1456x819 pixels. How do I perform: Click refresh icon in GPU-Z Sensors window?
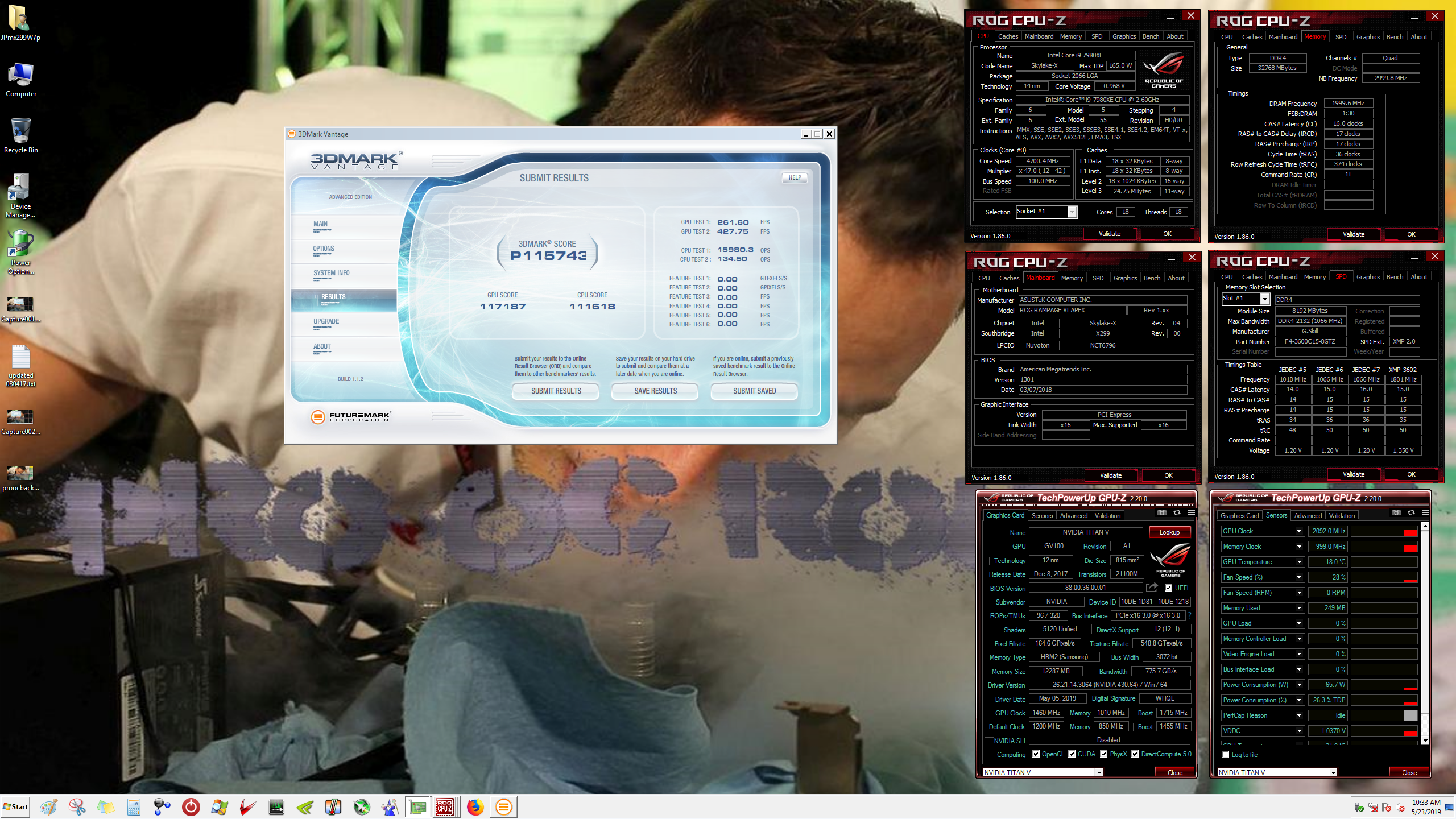(x=1411, y=513)
